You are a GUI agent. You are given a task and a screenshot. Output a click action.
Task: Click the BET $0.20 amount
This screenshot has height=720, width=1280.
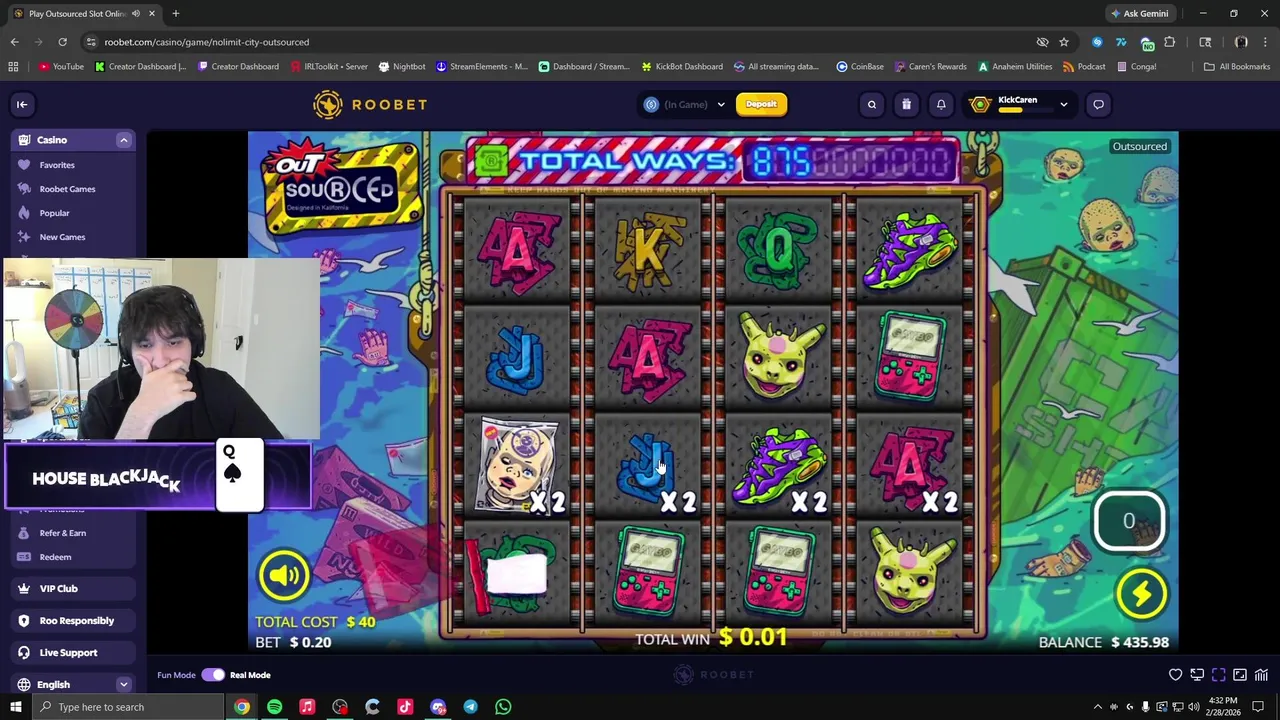293,642
